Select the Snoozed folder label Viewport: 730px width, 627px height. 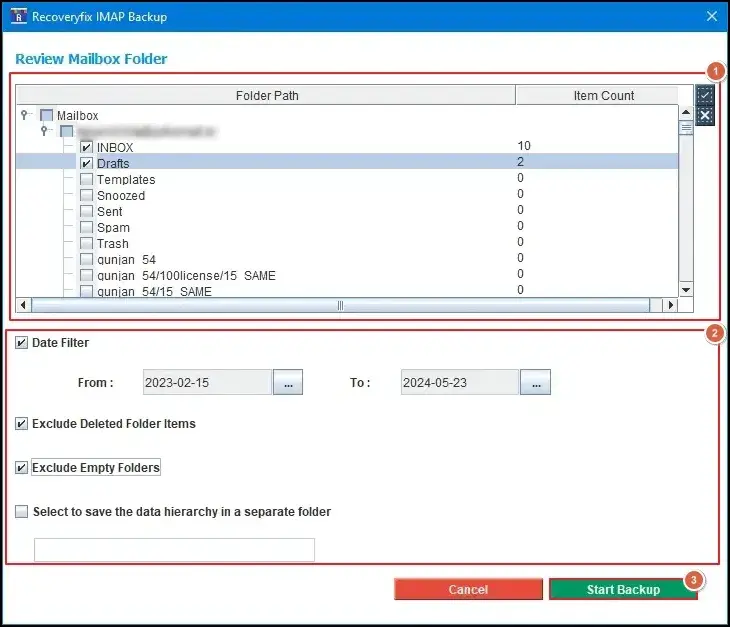tap(121, 196)
